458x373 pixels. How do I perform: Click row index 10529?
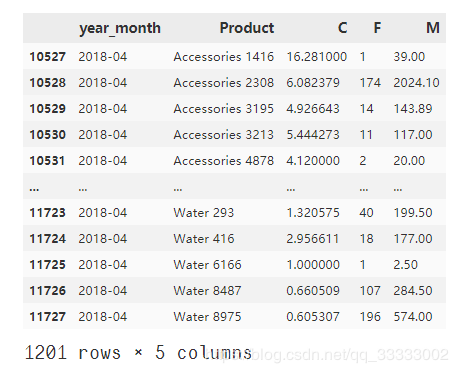(47, 109)
